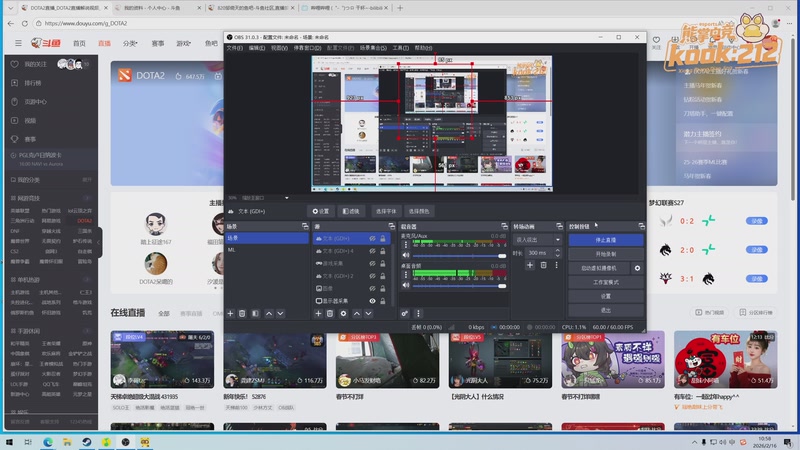Show the 游戏采集 source
The image size is (800, 450).
coord(372,263)
